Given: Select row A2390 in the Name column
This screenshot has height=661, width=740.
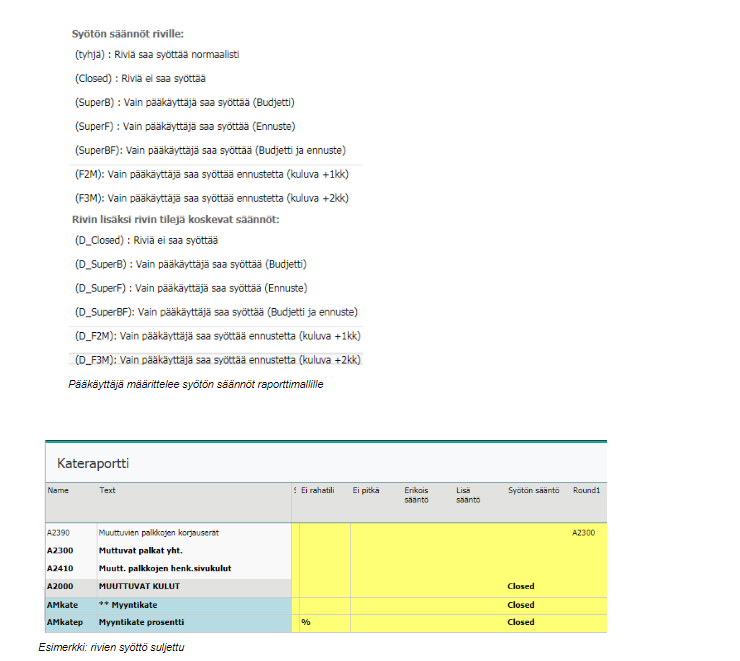Looking at the screenshot, I should pyautogui.click(x=58, y=533).
